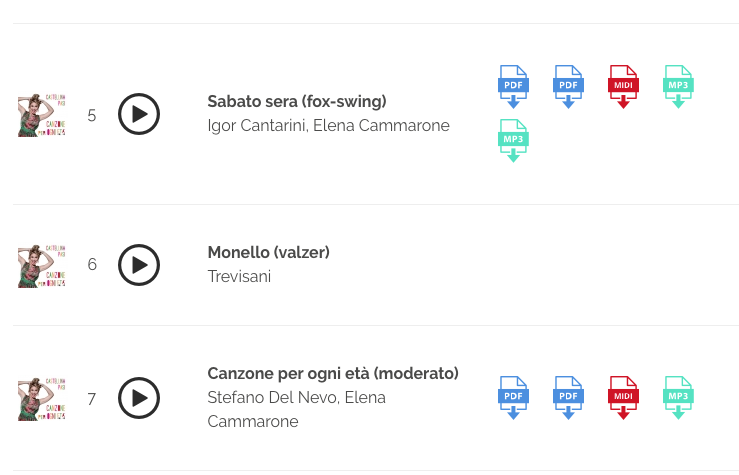The width and height of the screenshot is (739, 475).
Task: Download MIDI file for Sabato sera
Action: [623, 87]
